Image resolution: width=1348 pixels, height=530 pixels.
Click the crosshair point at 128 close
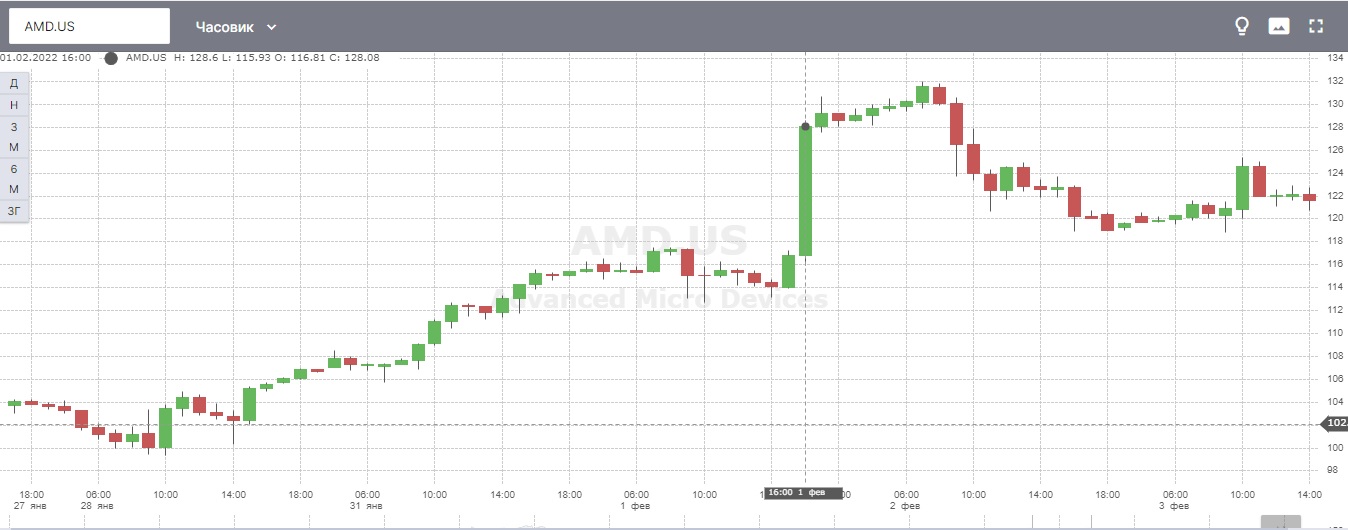pos(806,127)
